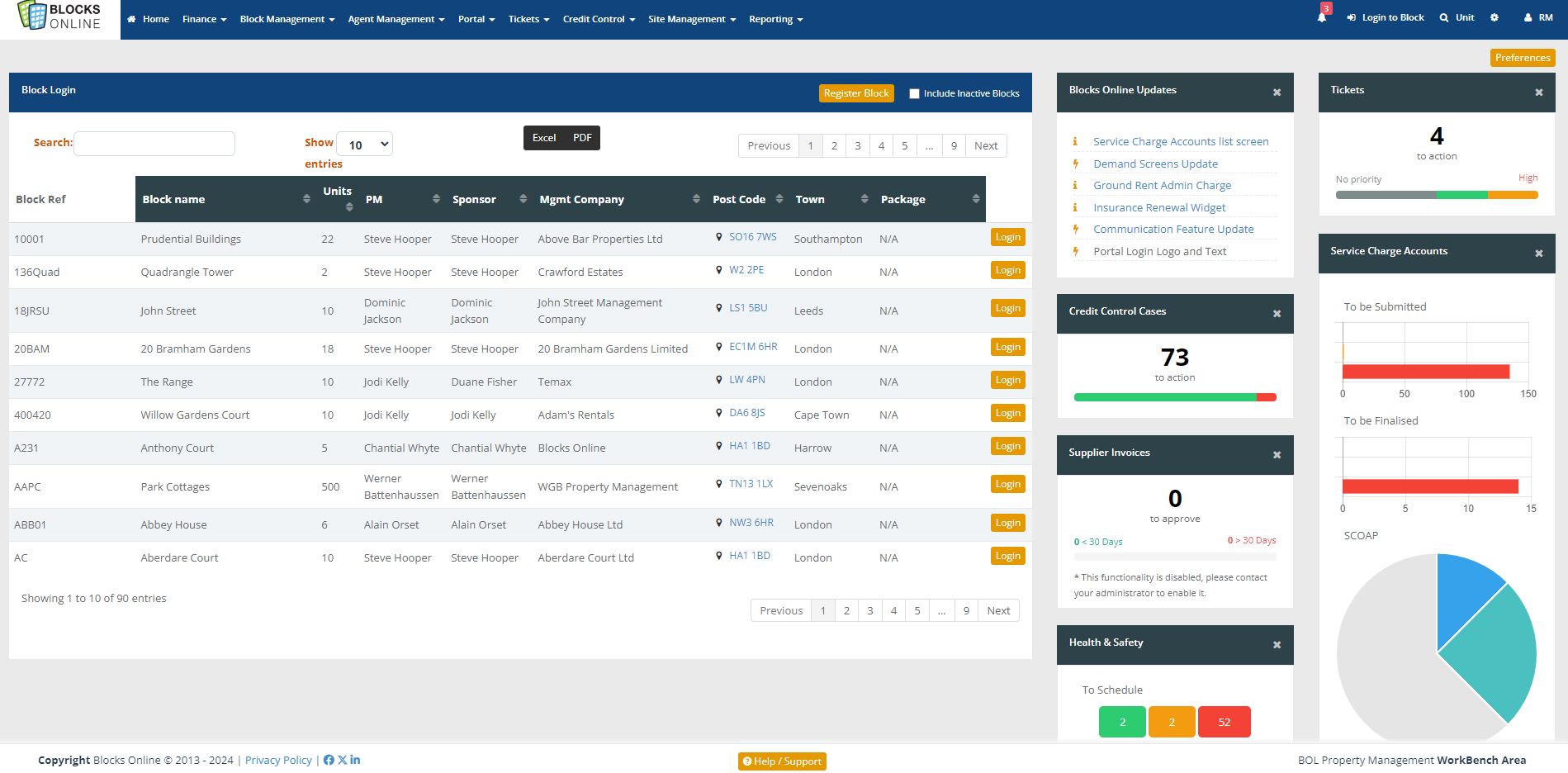
Task: Open Facebook icon in footer
Action: click(x=329, y=760)
